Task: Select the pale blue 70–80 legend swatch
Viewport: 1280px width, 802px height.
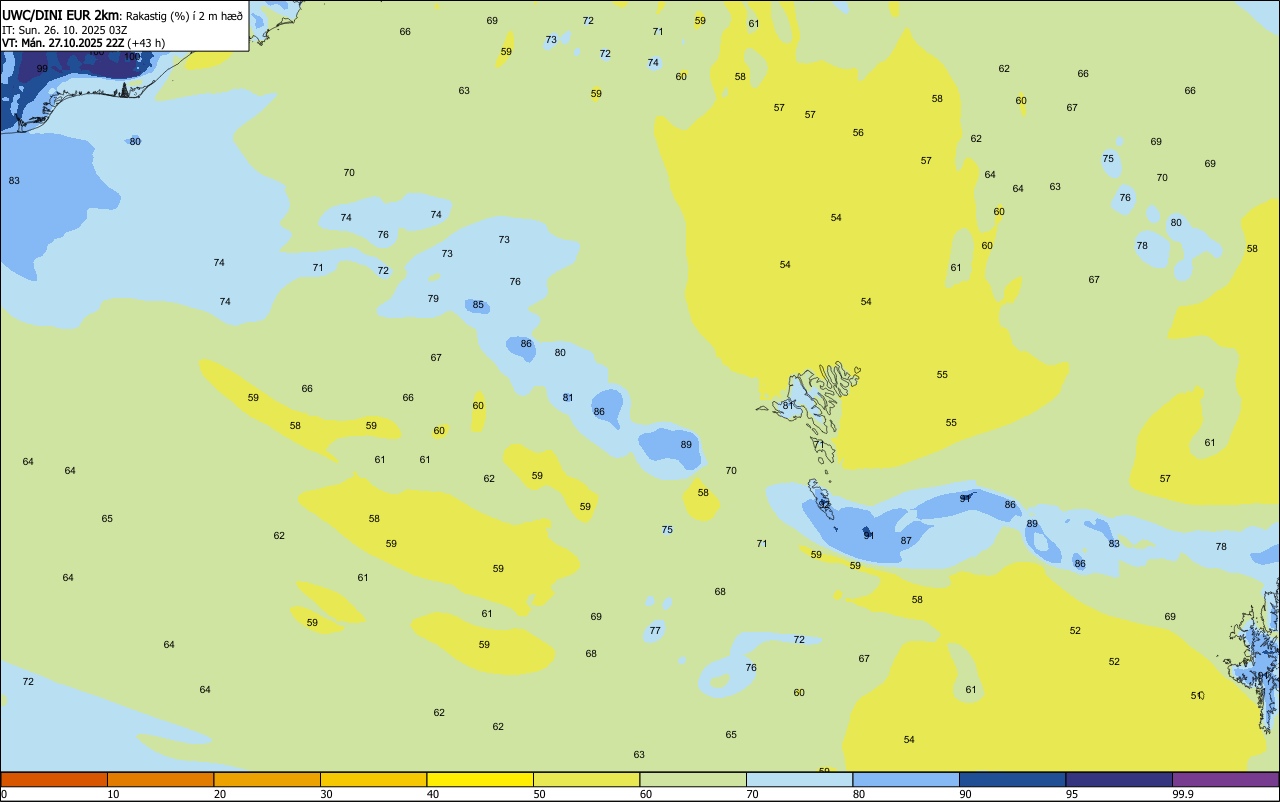Action: pyautogui.click(x=799, y=779)
